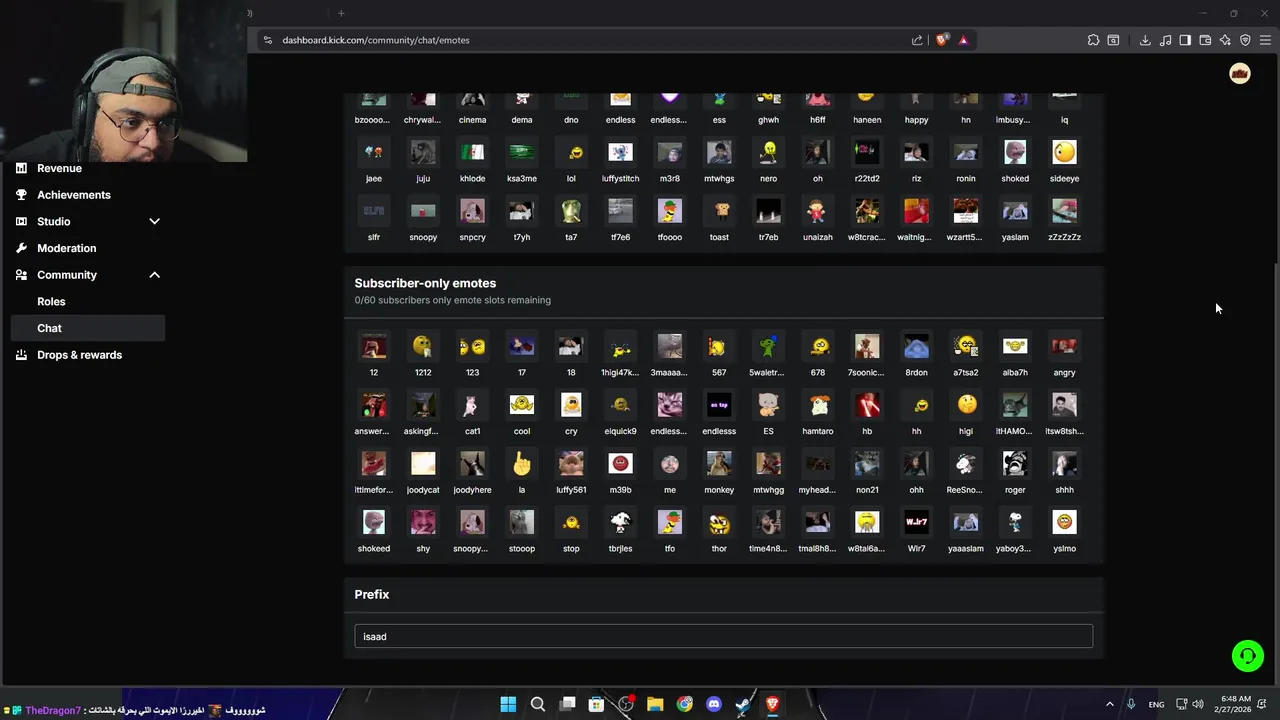This screenshot has width=1280, height=720.
Task: Click the Brave Rewards triangle icon
Action: (x=963, y=40)
